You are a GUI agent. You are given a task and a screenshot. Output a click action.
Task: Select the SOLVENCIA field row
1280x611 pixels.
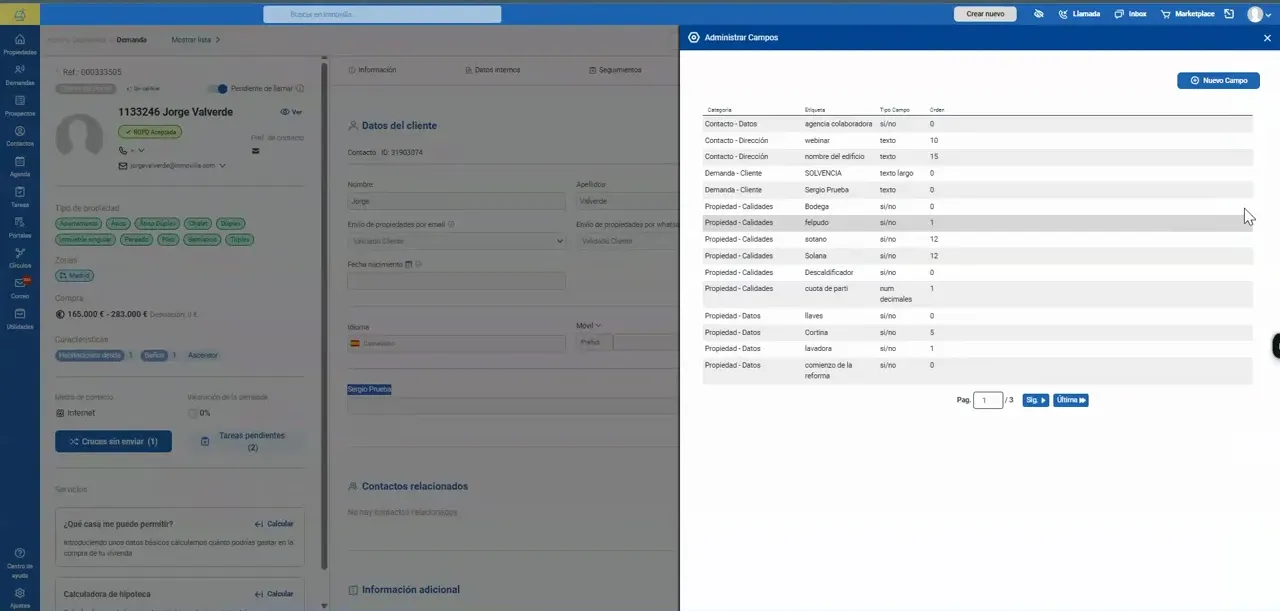977,173
